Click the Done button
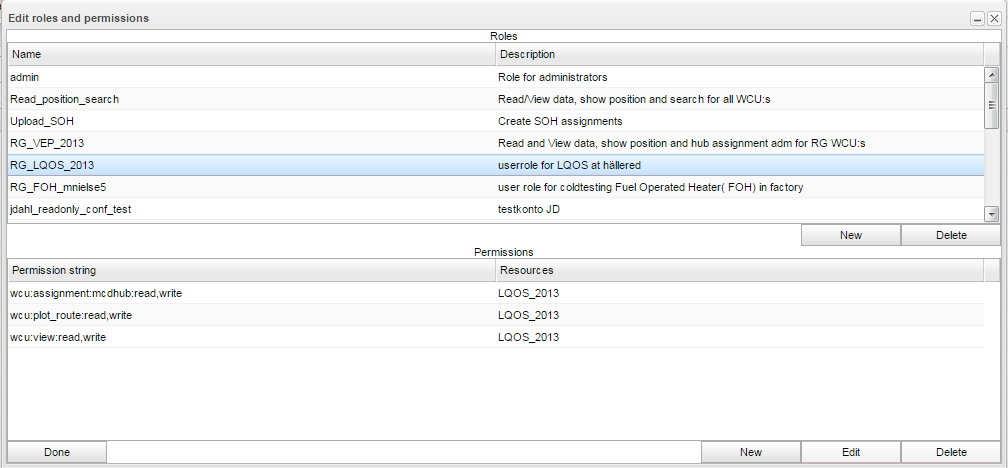Viewport: 1008px width, 468px height. [57, 452]
